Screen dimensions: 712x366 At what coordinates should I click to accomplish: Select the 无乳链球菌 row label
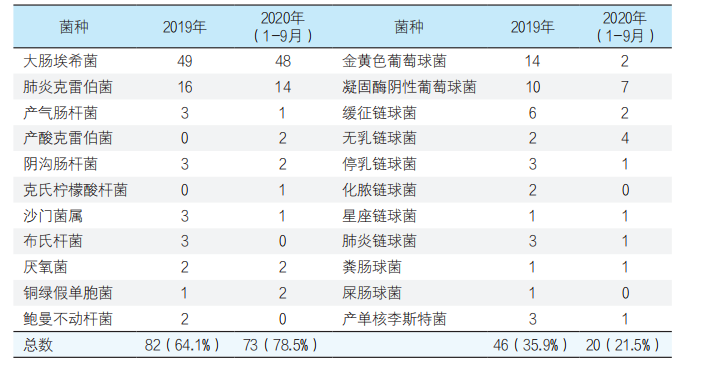[379, 138]
